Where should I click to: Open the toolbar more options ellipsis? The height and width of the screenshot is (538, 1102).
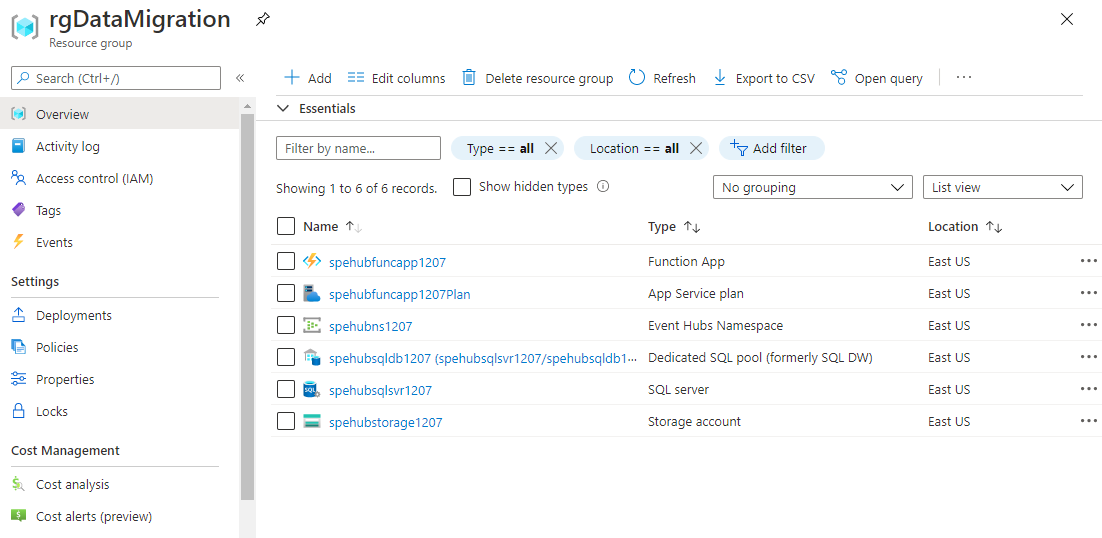[x=964, y=78]
